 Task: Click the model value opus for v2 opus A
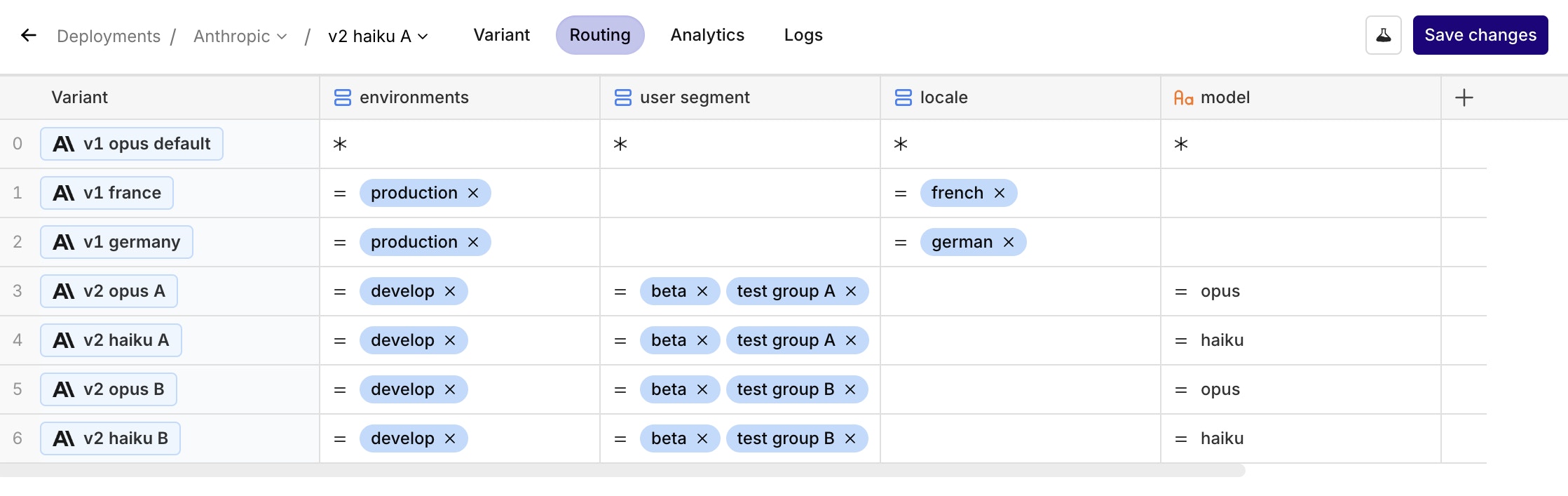coord(1220,291)
